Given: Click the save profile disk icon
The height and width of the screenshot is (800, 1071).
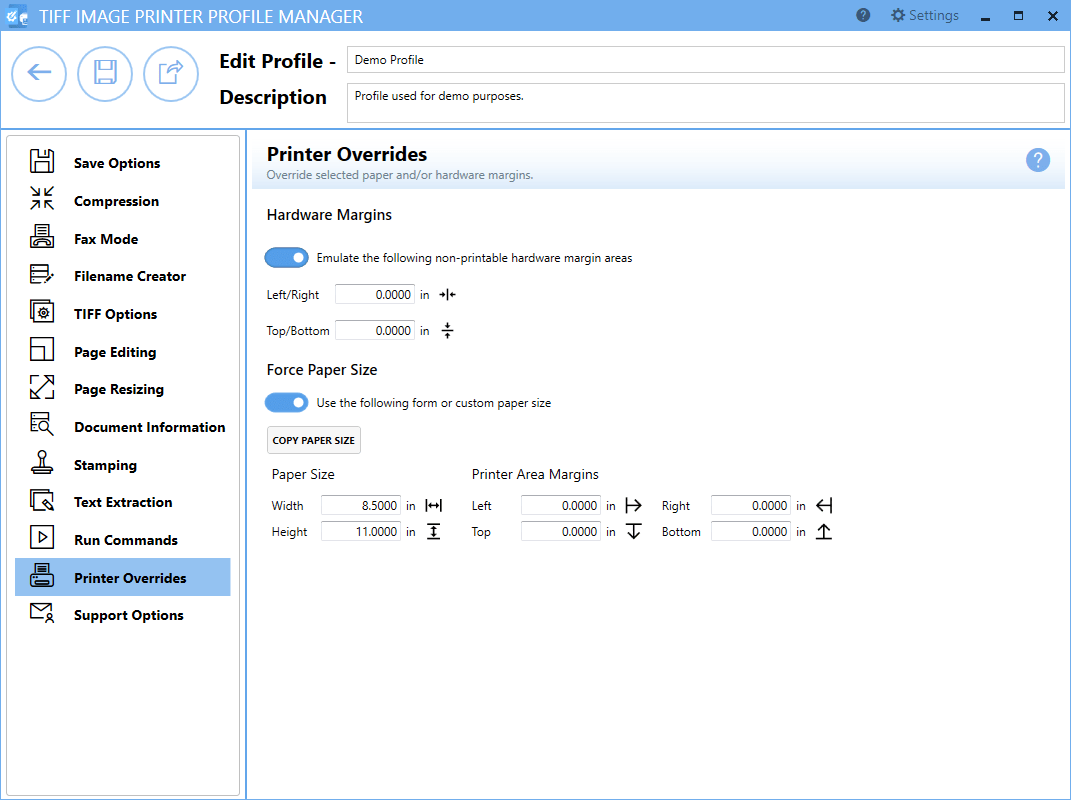Looking at the screenshot, I should coord(105,74).
